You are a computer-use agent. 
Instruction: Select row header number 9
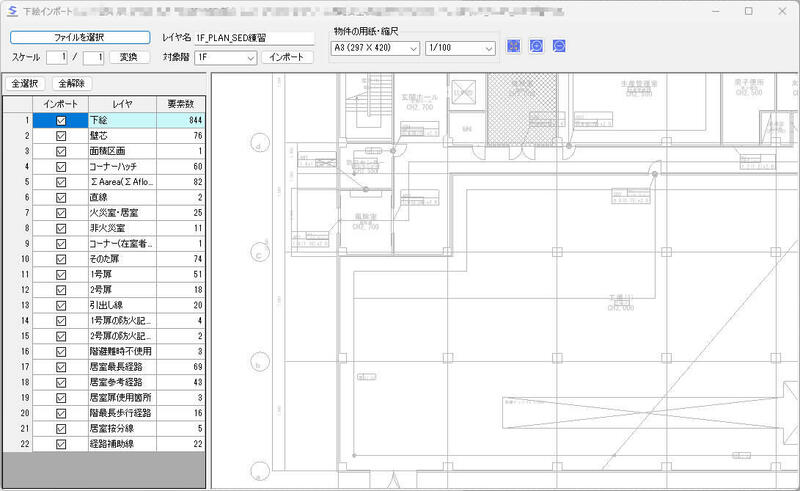click(18, 244)
